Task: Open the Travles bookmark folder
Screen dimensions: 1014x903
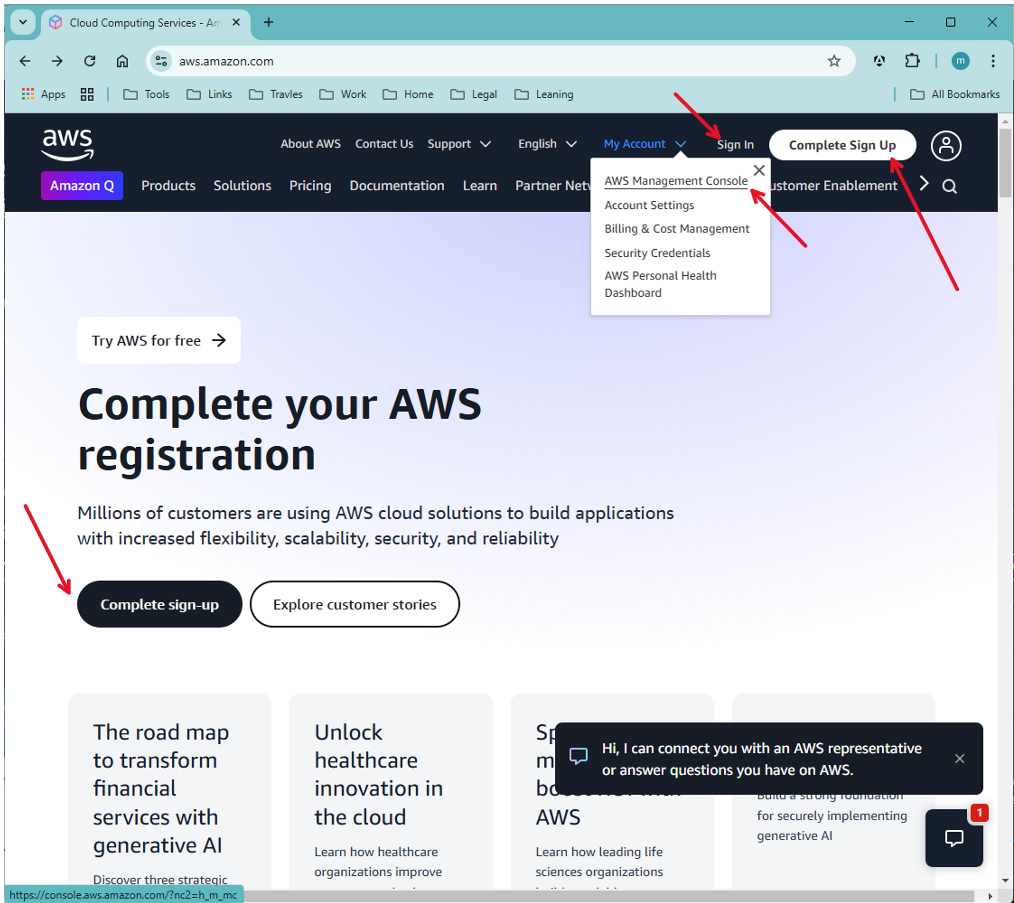Action: point(275,94)
